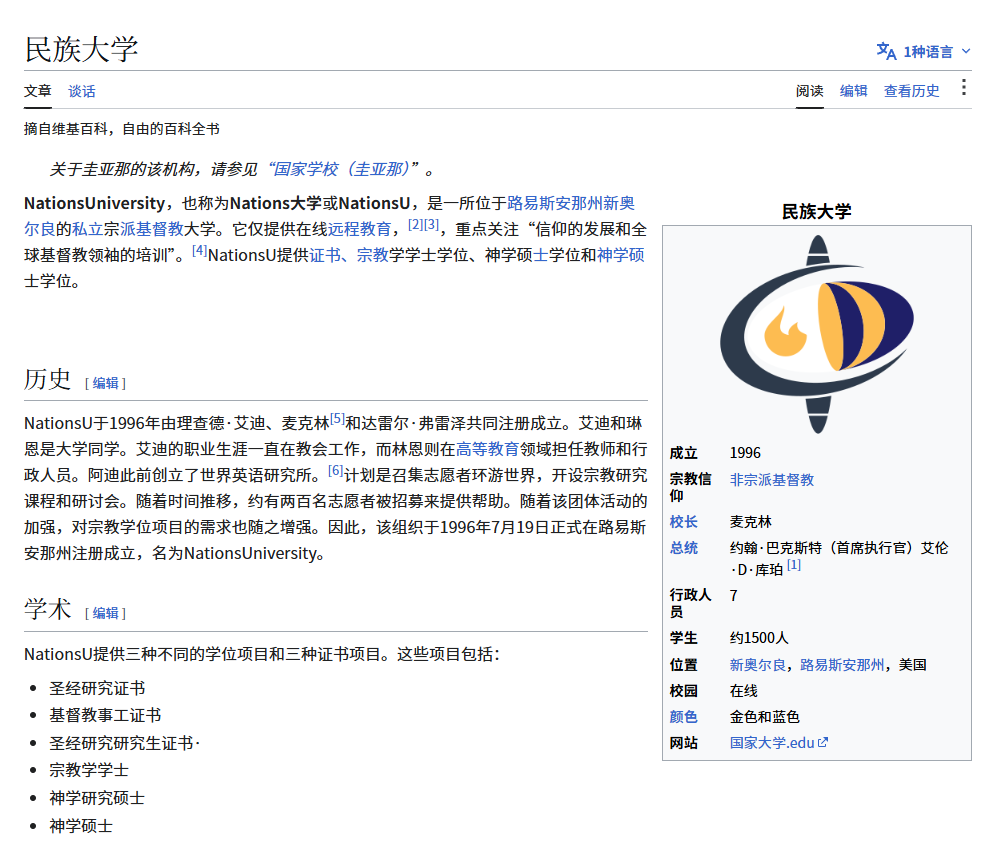Screen dimensions: 991x845
Task: Click the 神学硕士 list item
Action: (82, 825)
